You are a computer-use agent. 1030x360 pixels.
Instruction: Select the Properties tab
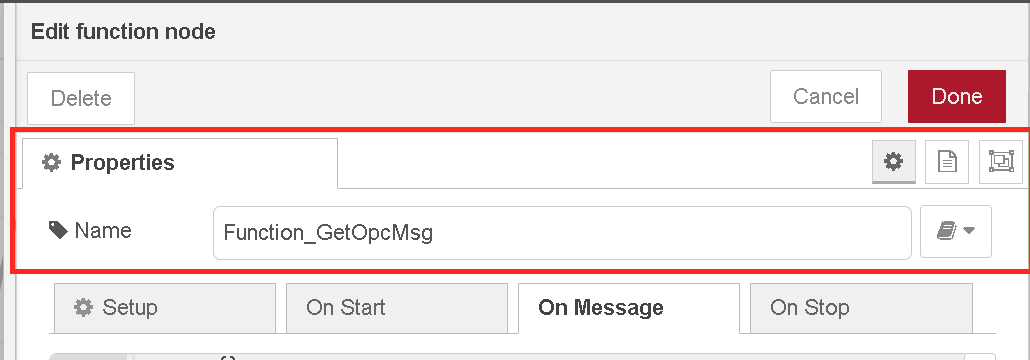coord(180,163)
